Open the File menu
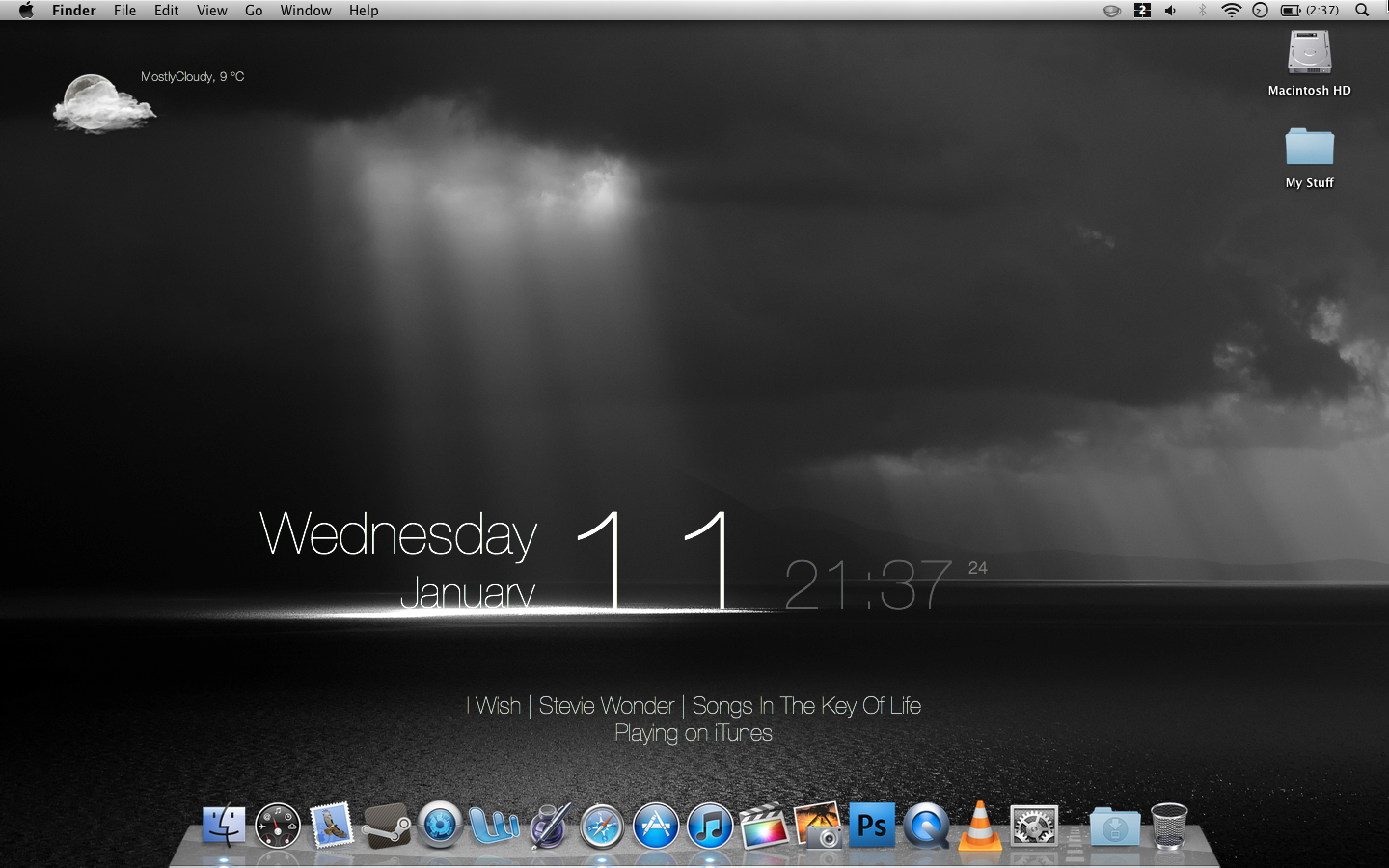This screenshot has width=1389, height=868. pos(124,11)
